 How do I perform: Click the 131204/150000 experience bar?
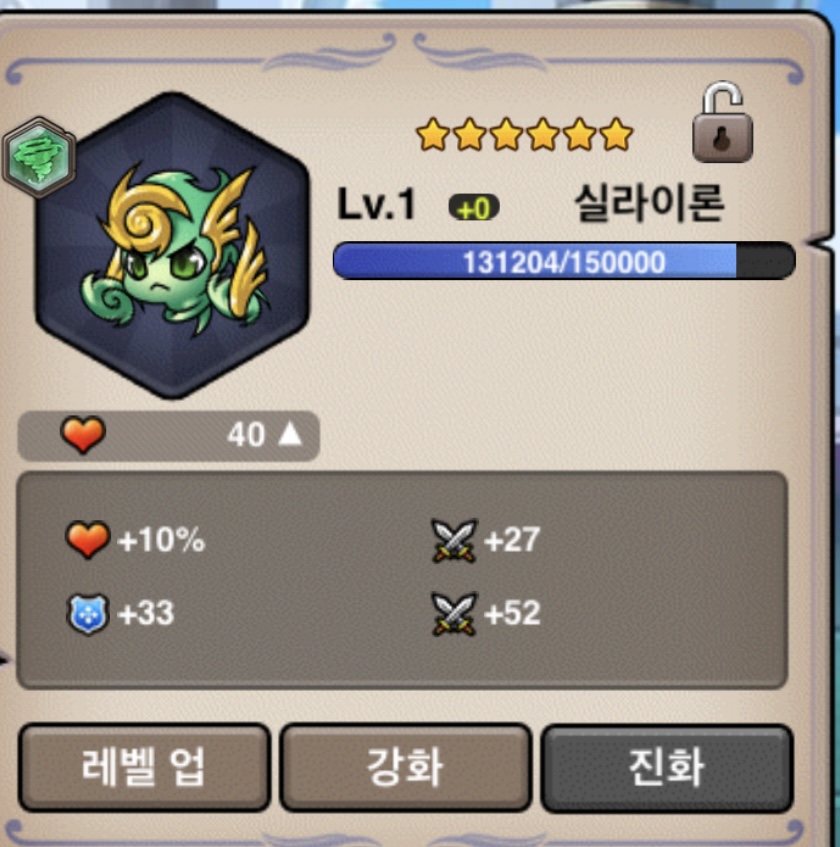pos(564,261)
